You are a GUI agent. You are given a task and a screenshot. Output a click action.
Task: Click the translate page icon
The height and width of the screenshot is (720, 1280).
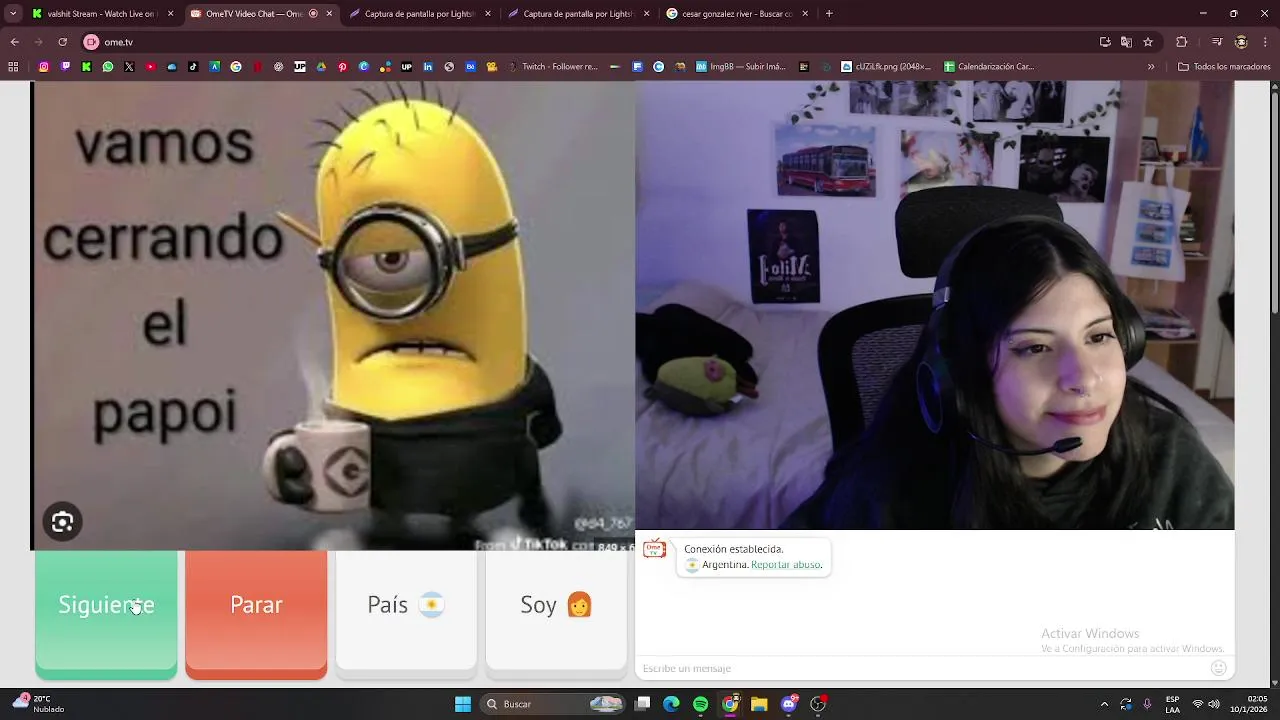coord(1126,42)
